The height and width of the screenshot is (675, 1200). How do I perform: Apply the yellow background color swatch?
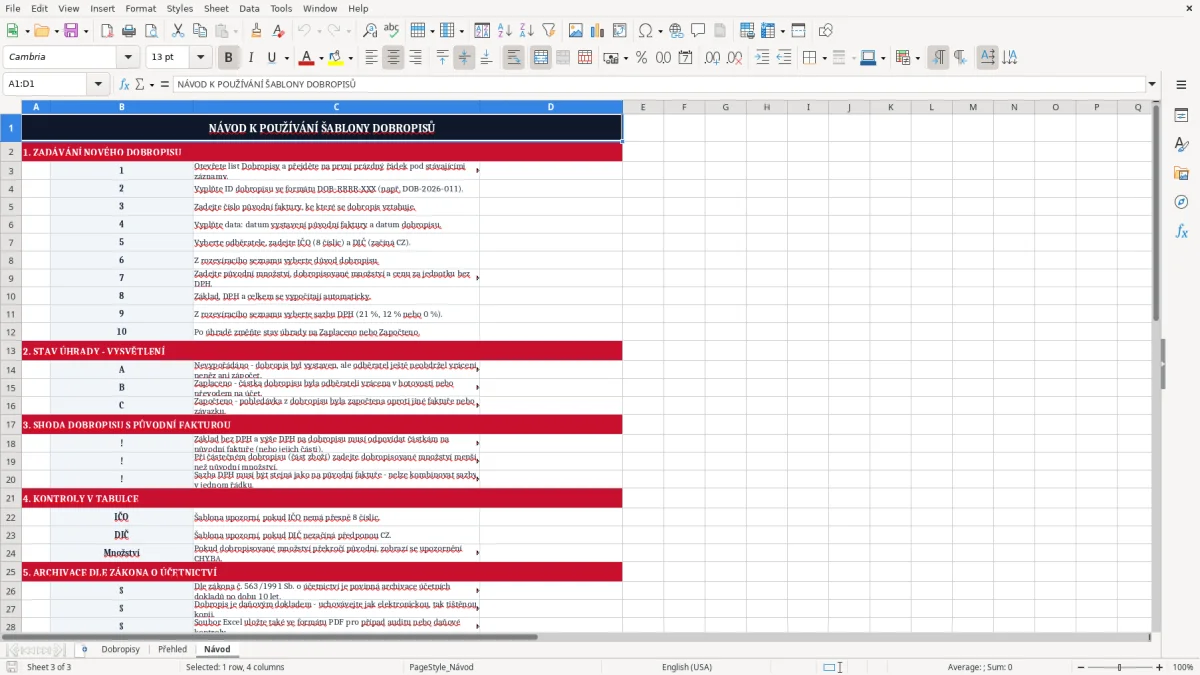(x=336, y=58)
